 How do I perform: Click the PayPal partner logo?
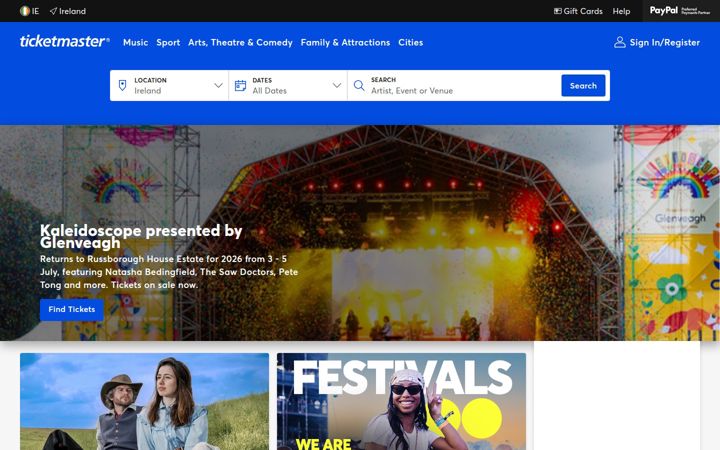pyautogui.click(x=680, y=11)
